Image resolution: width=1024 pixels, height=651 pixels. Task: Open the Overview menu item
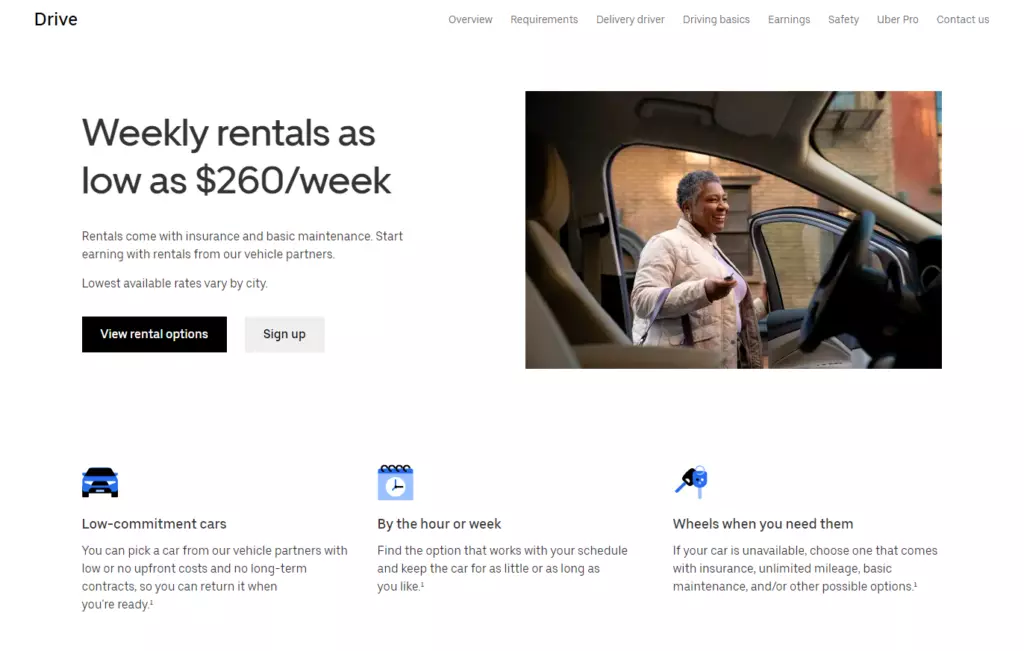470,20
